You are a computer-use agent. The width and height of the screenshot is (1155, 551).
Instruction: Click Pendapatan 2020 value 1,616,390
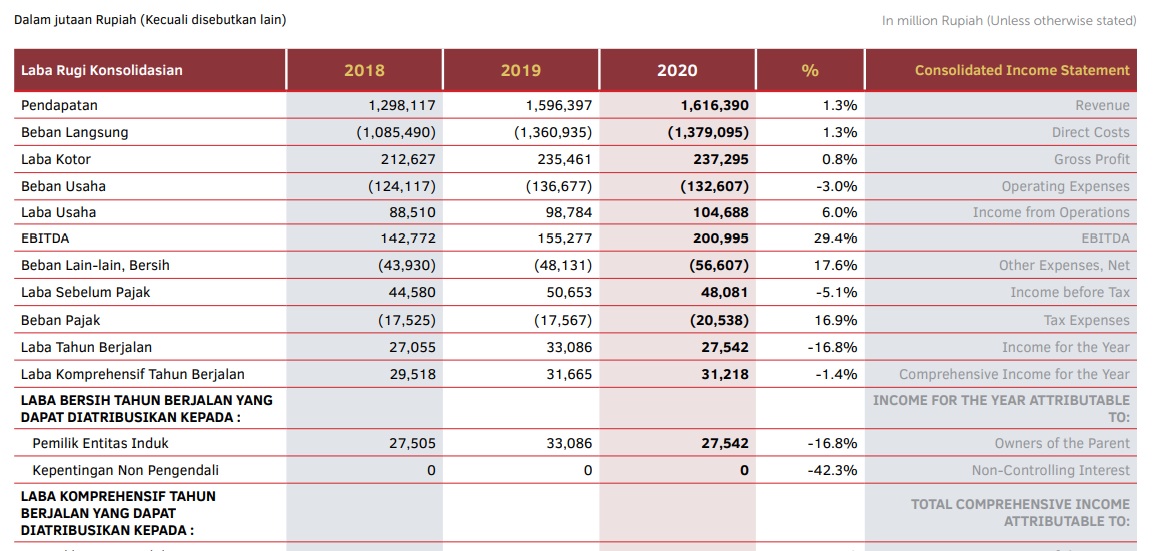tap(715, 105)
